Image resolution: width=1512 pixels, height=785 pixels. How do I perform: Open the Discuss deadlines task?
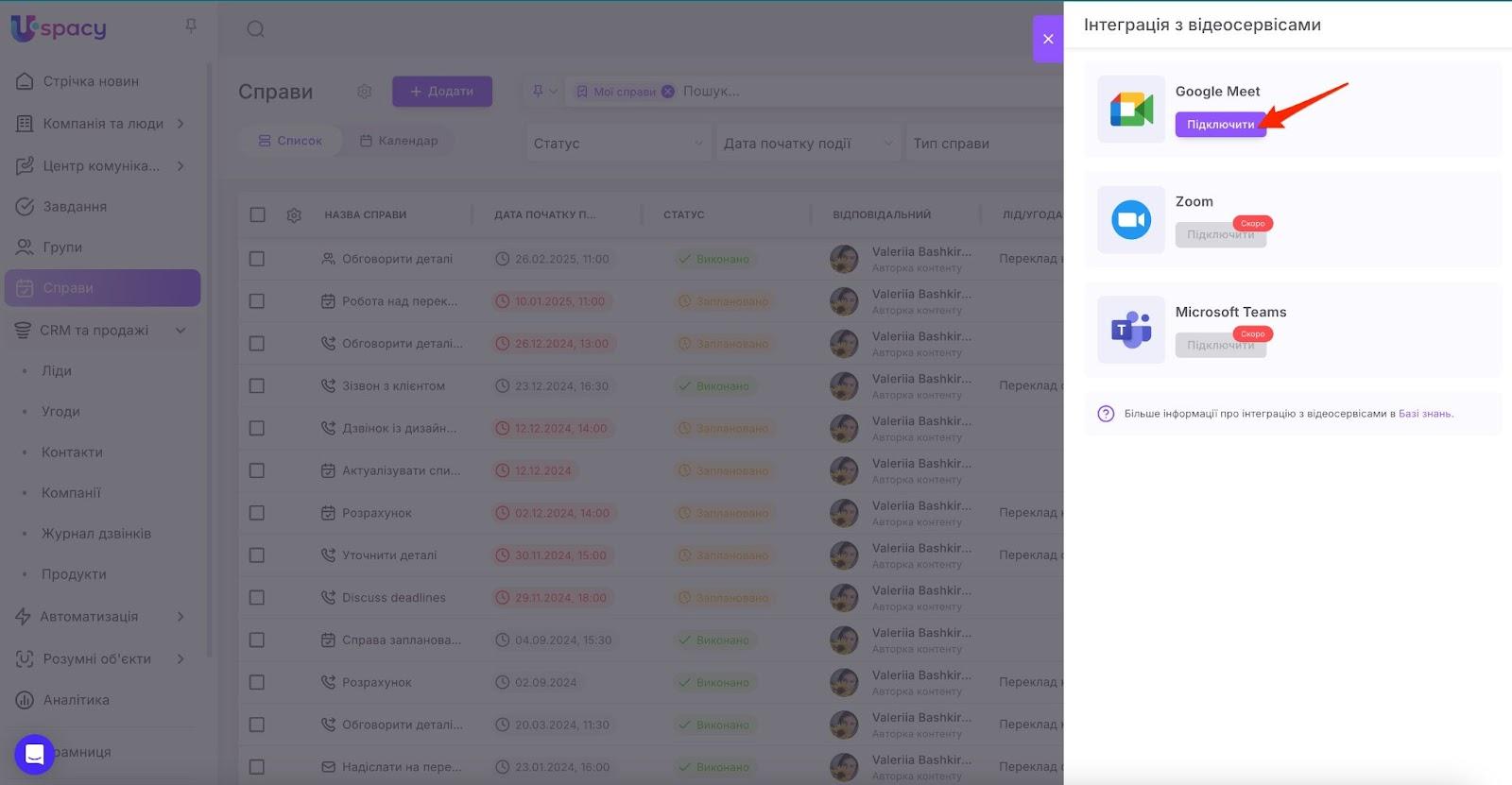click(394, 598)
